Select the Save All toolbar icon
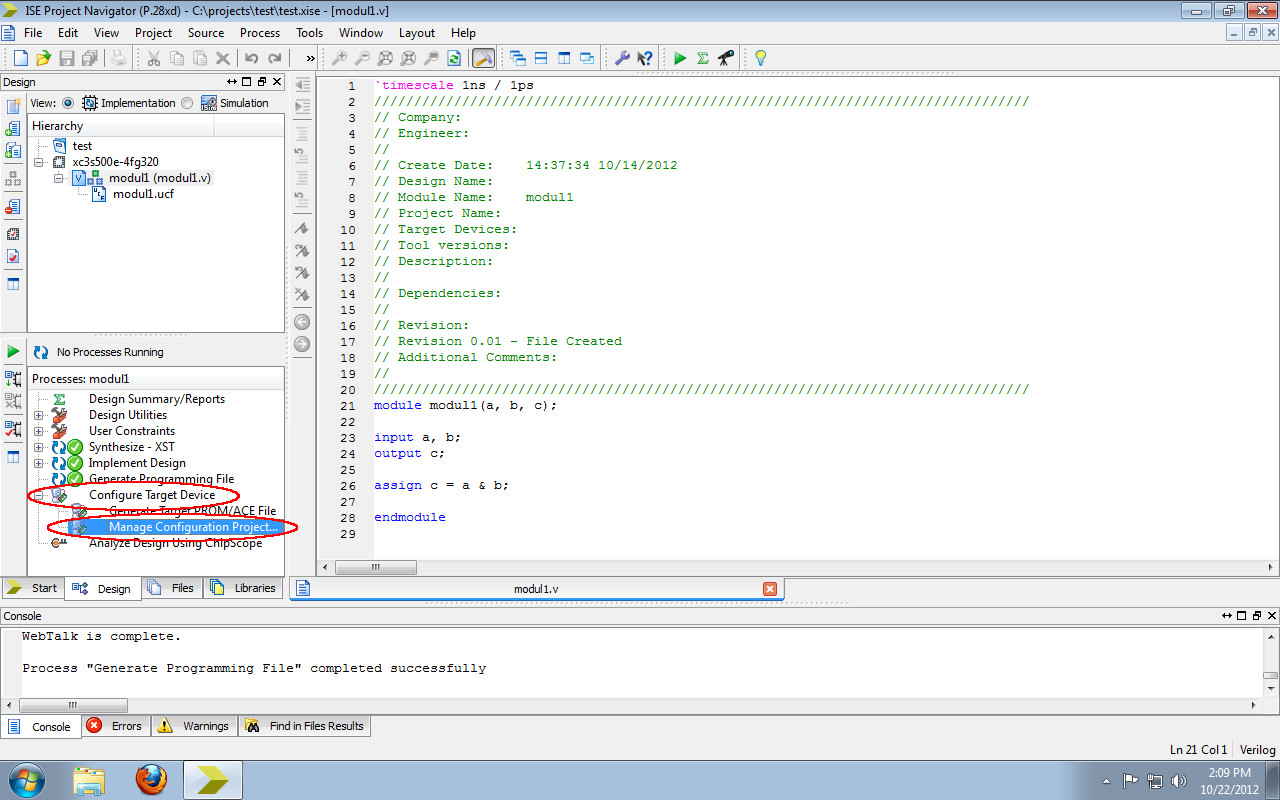The width and height of the screenshot is (1280, 800). (90, 58)
